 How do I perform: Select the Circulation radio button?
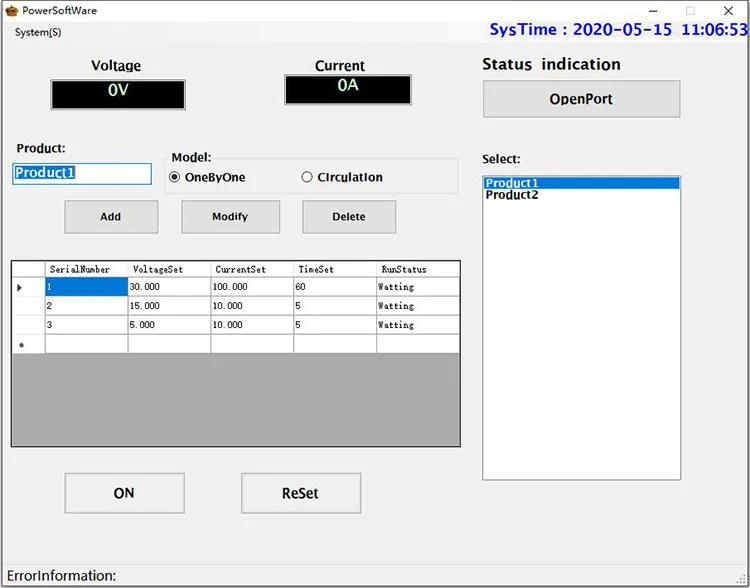307,177
